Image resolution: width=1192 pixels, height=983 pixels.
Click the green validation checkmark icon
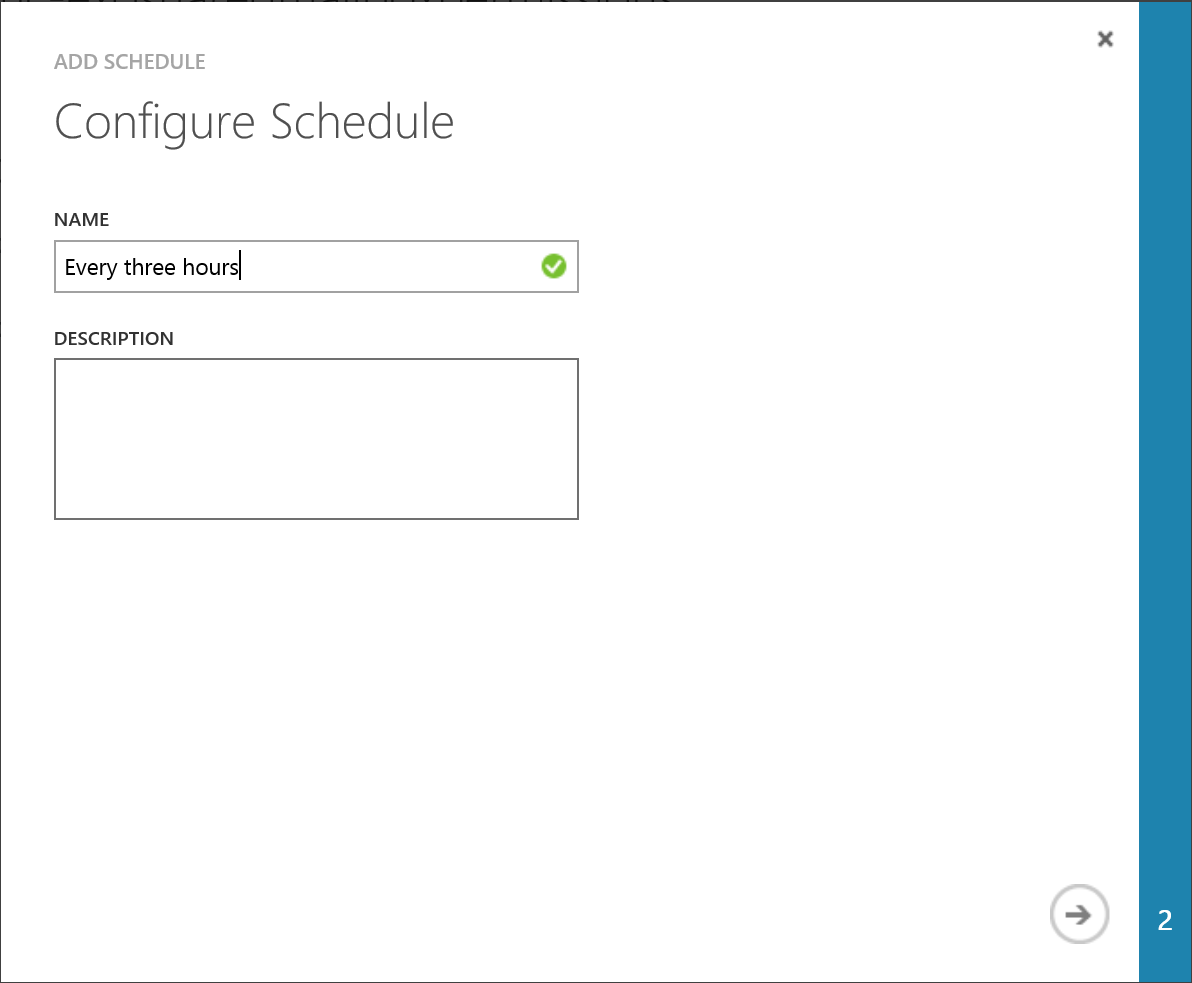553,266
